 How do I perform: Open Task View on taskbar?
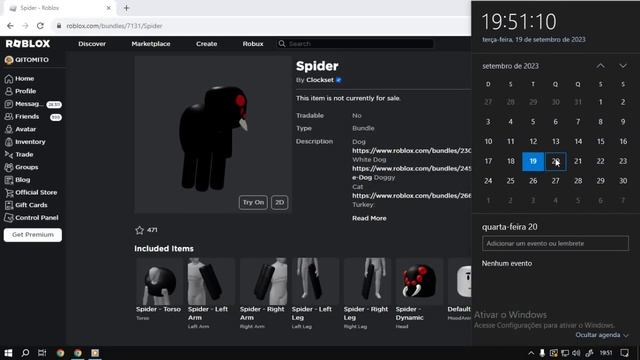(x=42, y=353)
